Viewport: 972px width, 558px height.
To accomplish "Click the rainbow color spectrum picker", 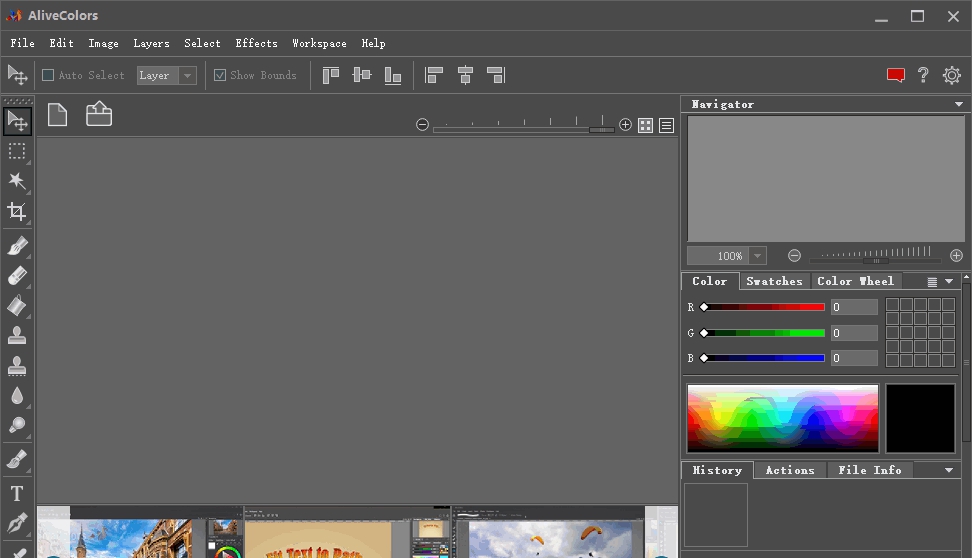I will click(x=782, y=418).
